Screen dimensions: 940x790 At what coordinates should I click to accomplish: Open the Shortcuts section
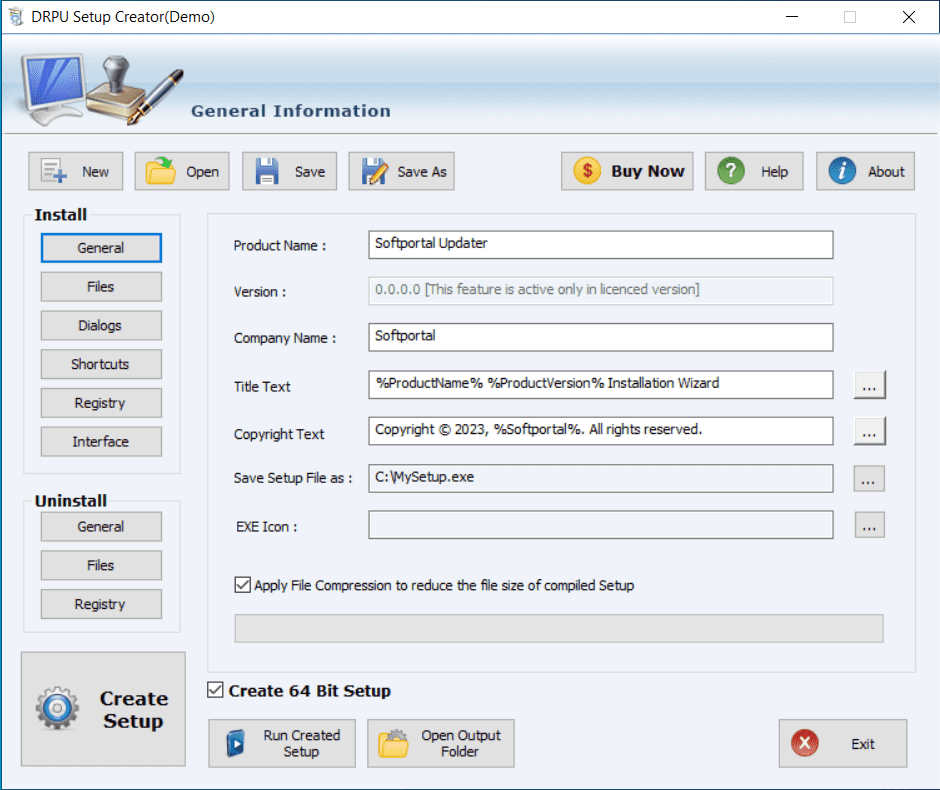101,364
